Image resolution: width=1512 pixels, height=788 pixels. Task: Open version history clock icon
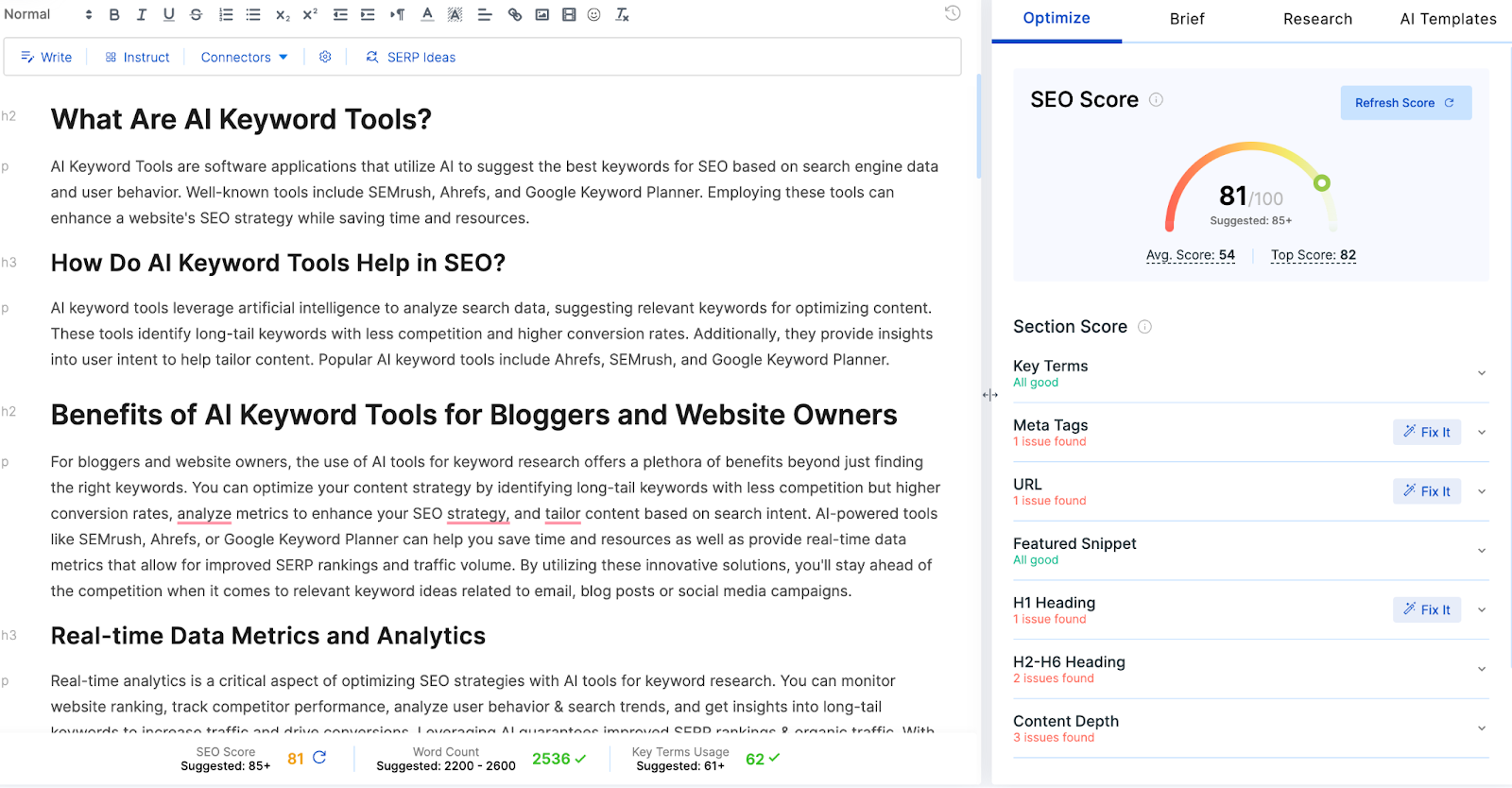coord(953,13)
